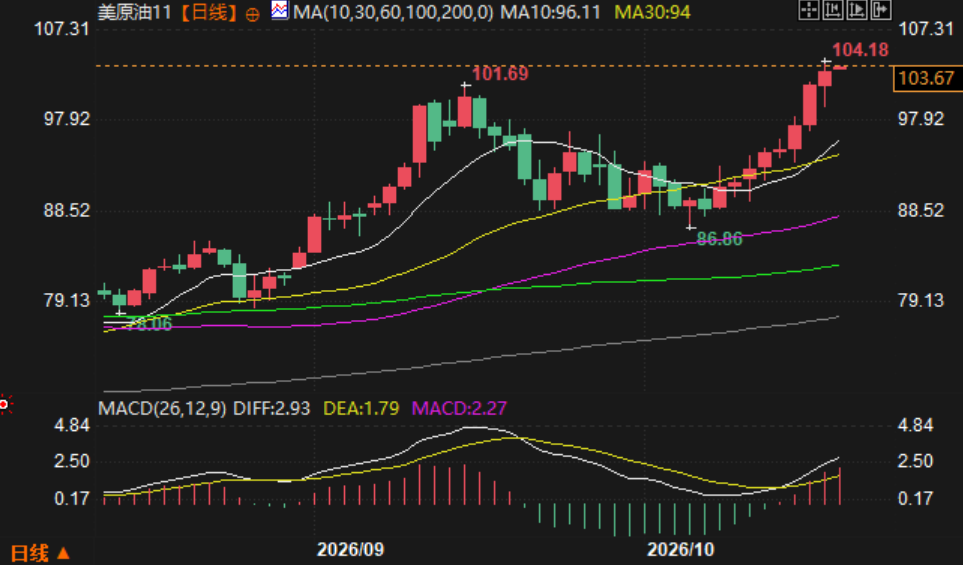Image resolution: width=963 pixels, height=565 pixels.
Task: Click the magenta MACD:2.27 value
Action: coord(459,408)
